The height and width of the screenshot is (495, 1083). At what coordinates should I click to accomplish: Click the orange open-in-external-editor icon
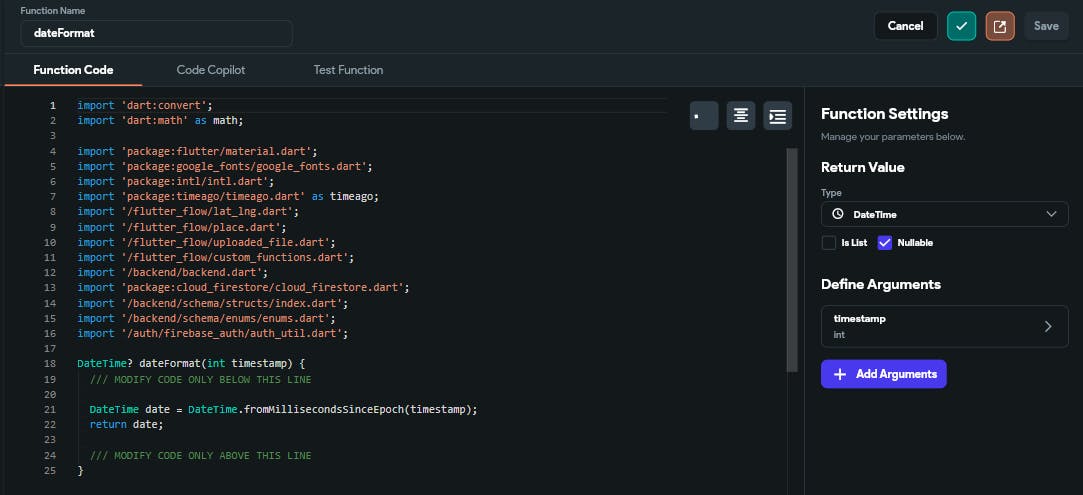pos(1000,26)
